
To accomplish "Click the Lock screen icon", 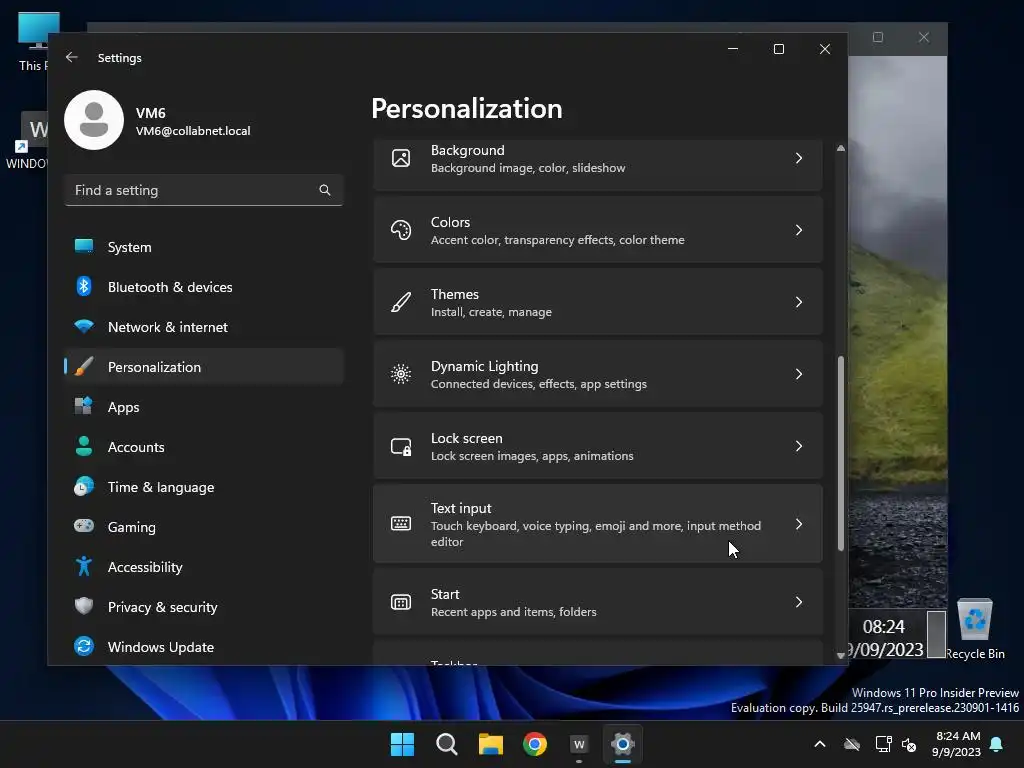I will (401, 447).
